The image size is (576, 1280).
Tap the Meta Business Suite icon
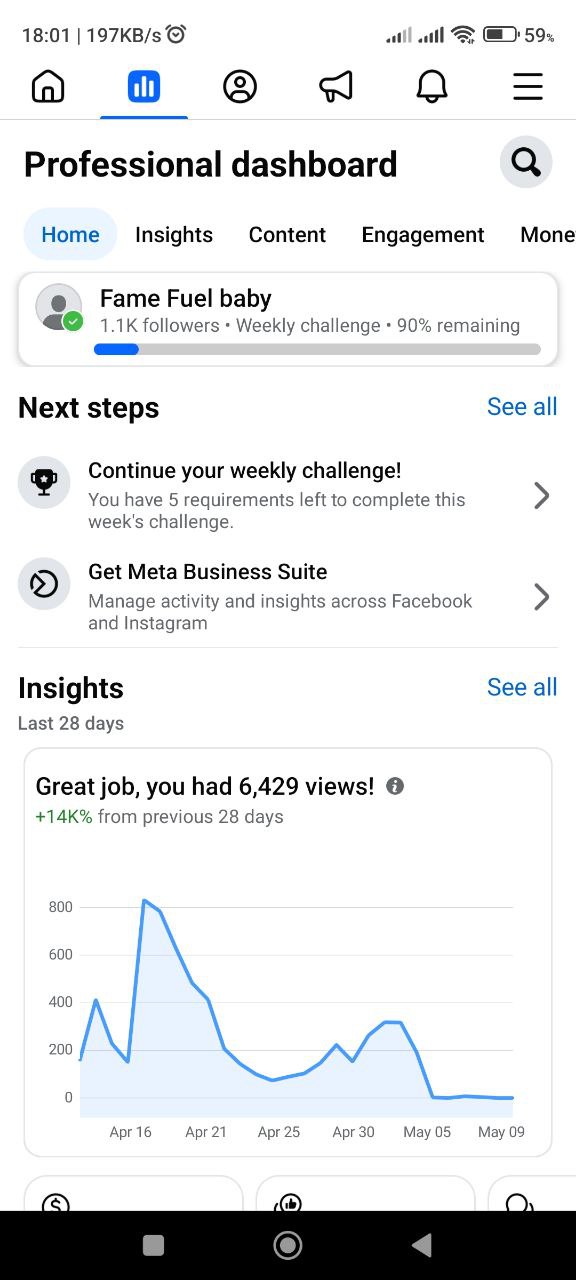coord(44,584)
